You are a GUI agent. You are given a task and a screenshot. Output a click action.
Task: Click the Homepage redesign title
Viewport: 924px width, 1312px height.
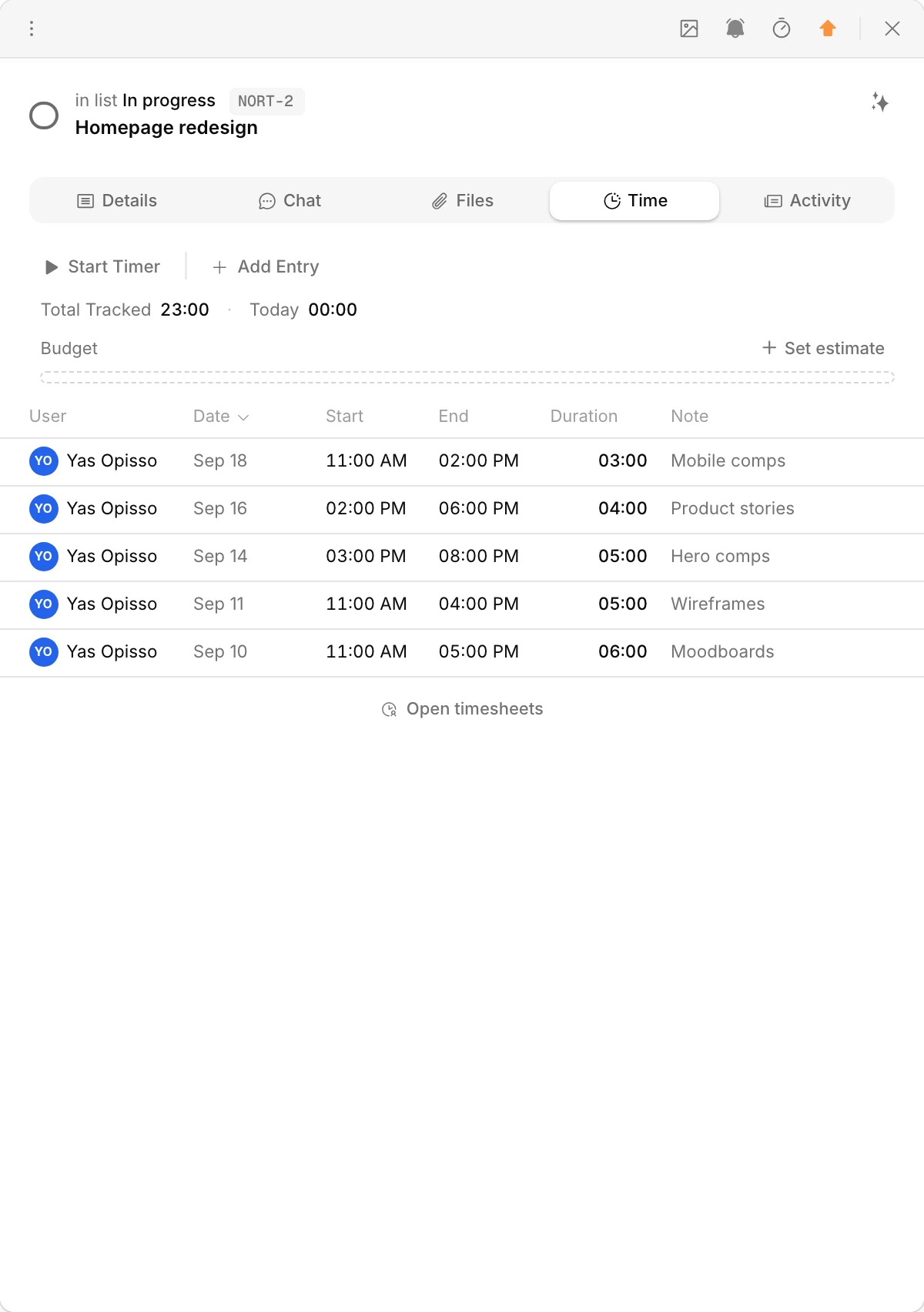click(166, 128)
